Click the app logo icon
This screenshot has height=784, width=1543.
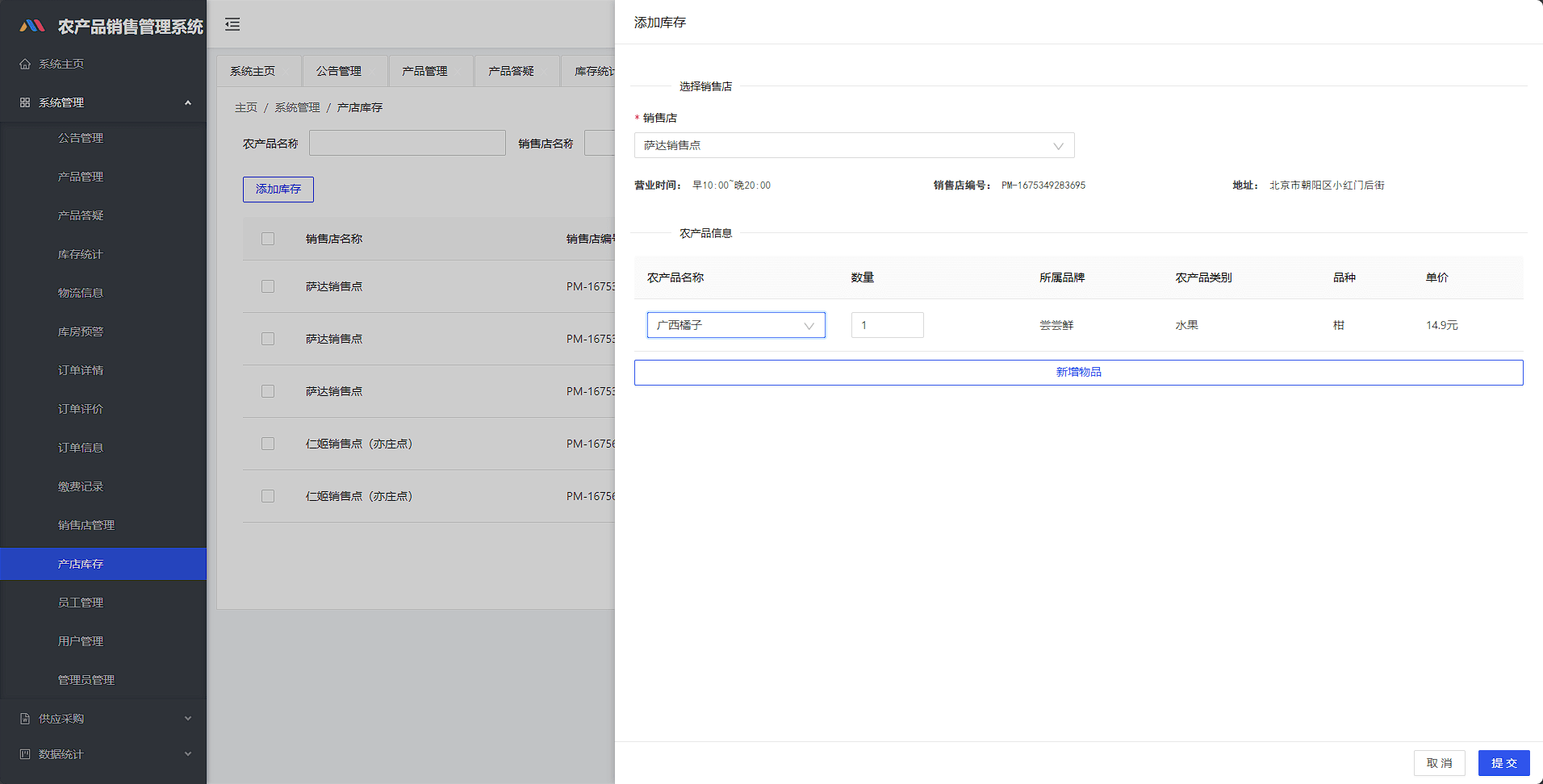point(32,26)
